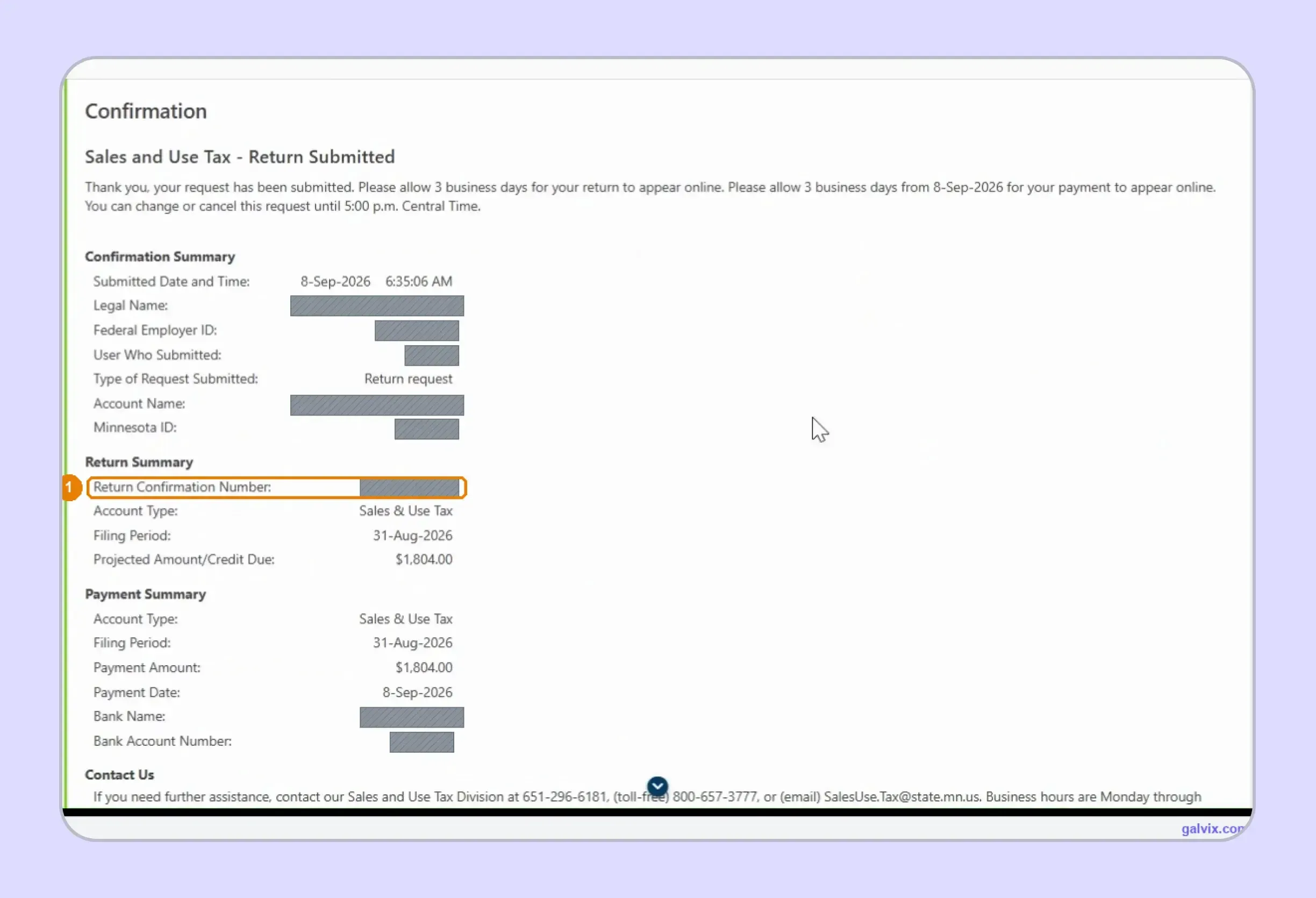Click the galvix.com link
This screenshot has height=898, width=1316.
click(1213, 829)
